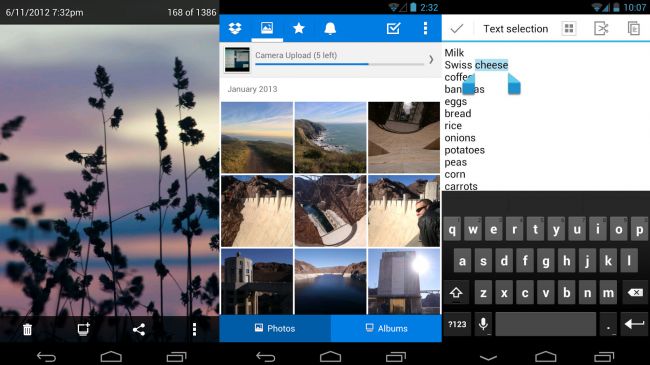Tap the share icon below the photo
The height and width of the screenshot is (365, 650).
tap(139, 330)
